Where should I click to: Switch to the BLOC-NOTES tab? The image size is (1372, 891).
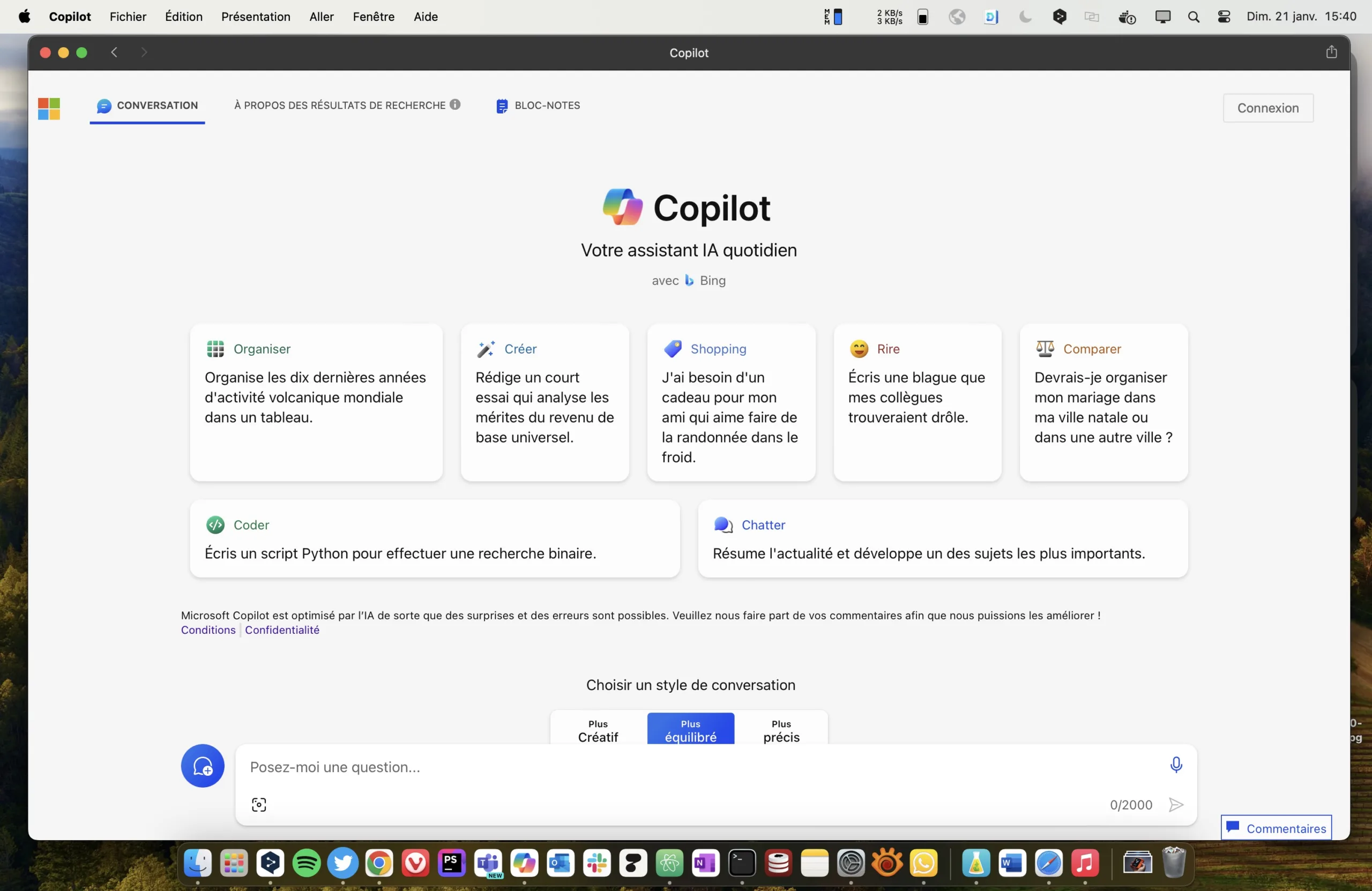[x=539, y=106]
